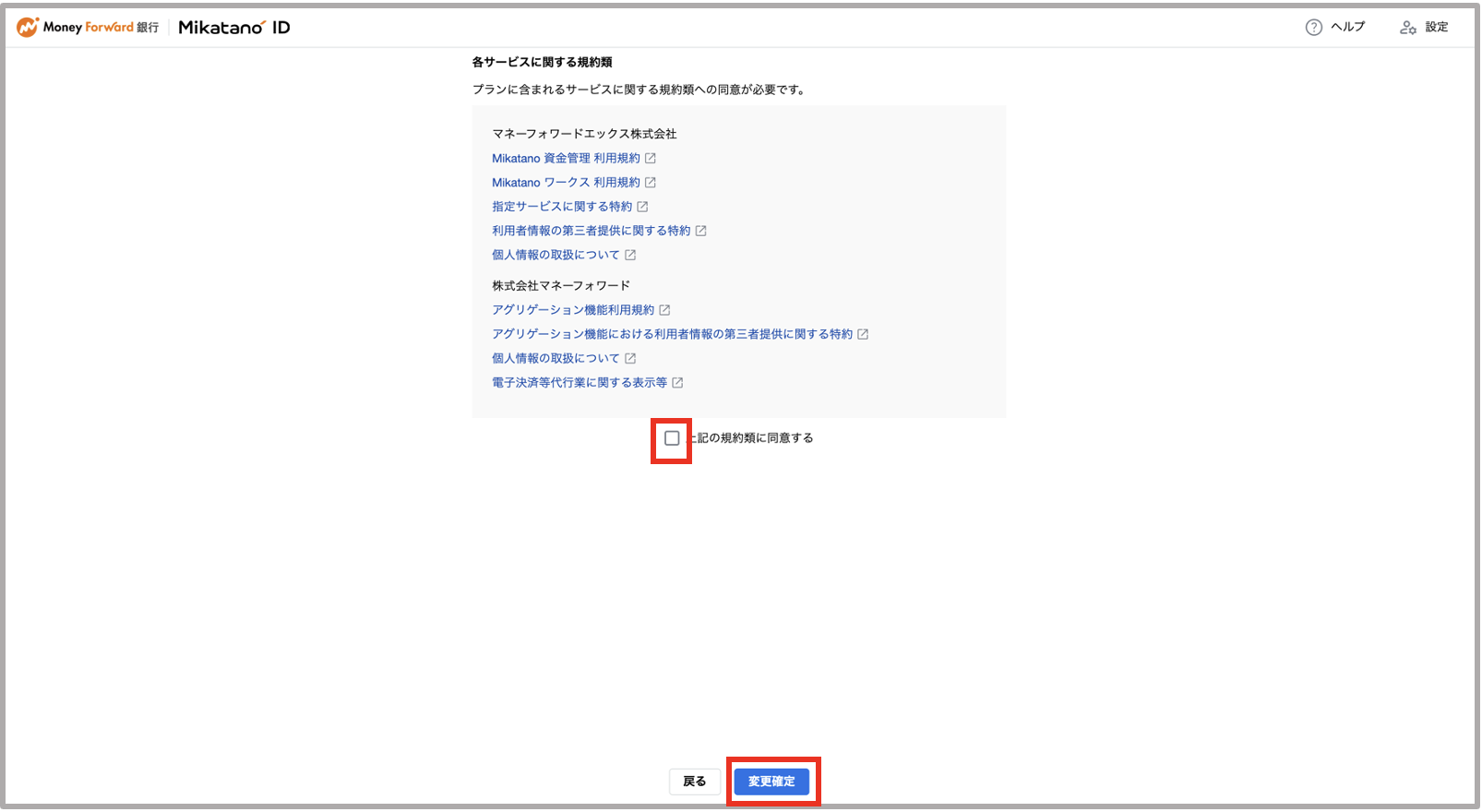Image resolution: width=1482 pixels, height=812 pixels.
Task: Check the 上記の規約類に同意する checkbox
Action: click(x=672, y=438)
